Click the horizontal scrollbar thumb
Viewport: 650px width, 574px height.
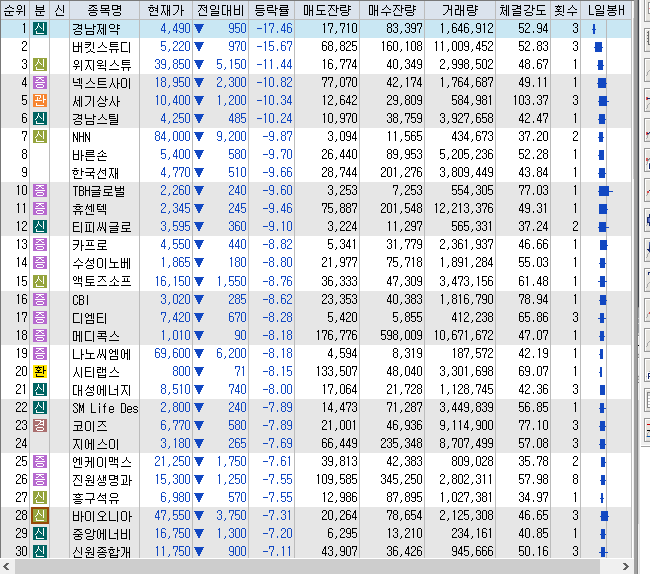coord(308,566)
